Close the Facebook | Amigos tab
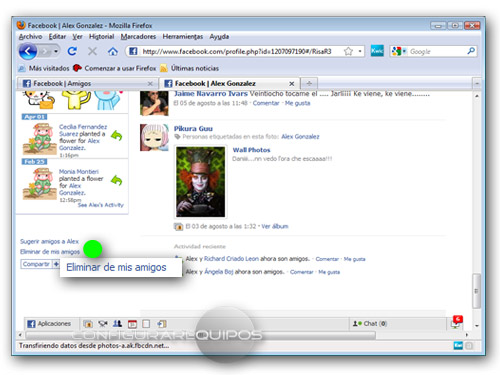Image resolution: width=500 pixels, height=375 pixels. pyautogui.click(x=150, y=83)
